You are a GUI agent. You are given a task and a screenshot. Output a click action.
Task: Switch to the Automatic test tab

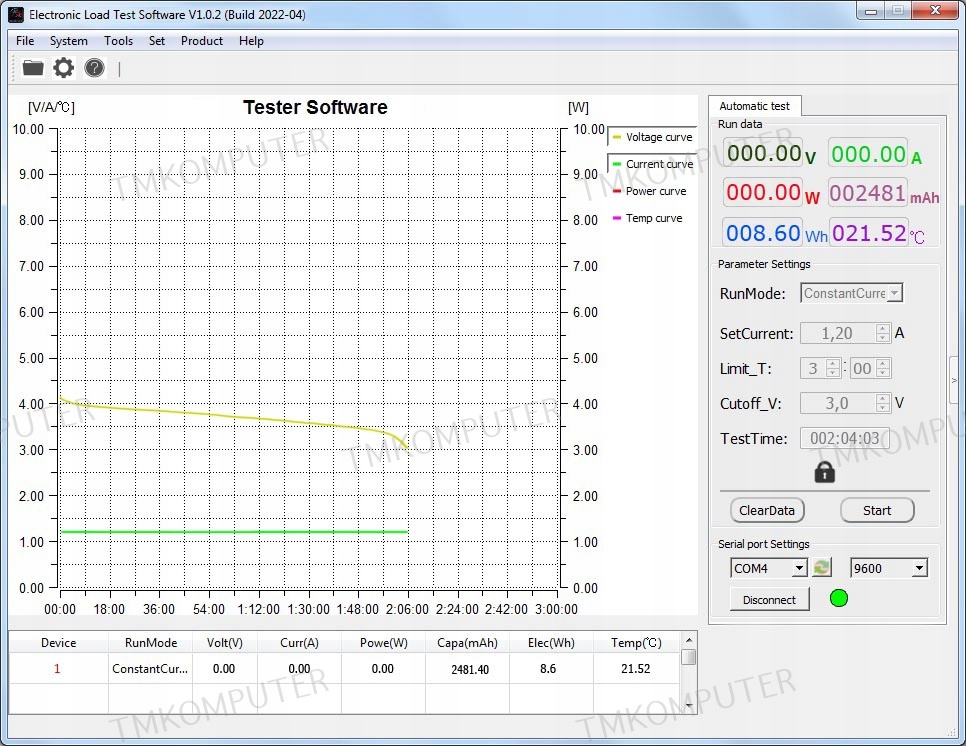754,106
